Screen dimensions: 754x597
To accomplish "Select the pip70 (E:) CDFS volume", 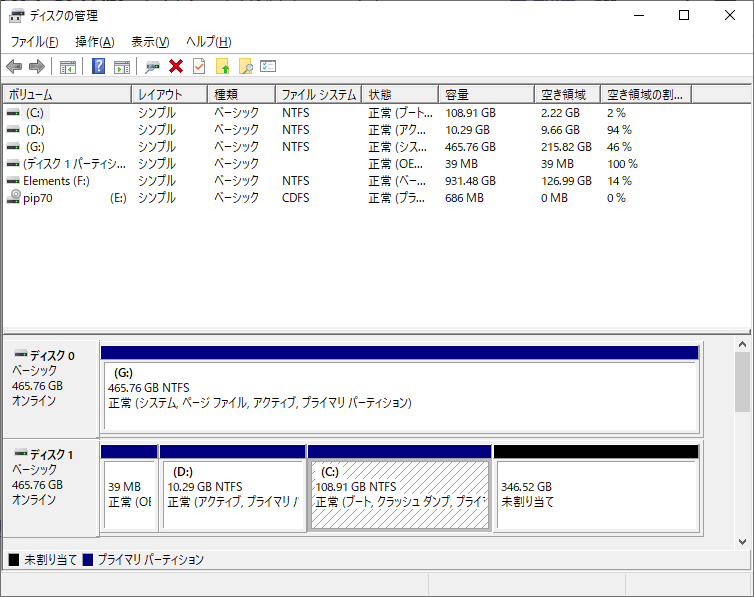I will point(42,198).
